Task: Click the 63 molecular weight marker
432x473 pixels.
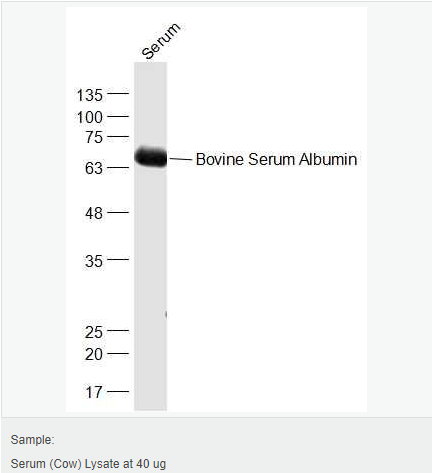Action: tap(94, 168)
